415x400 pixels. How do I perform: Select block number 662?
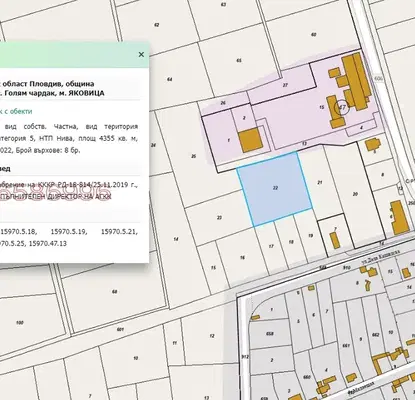point(375,334)
